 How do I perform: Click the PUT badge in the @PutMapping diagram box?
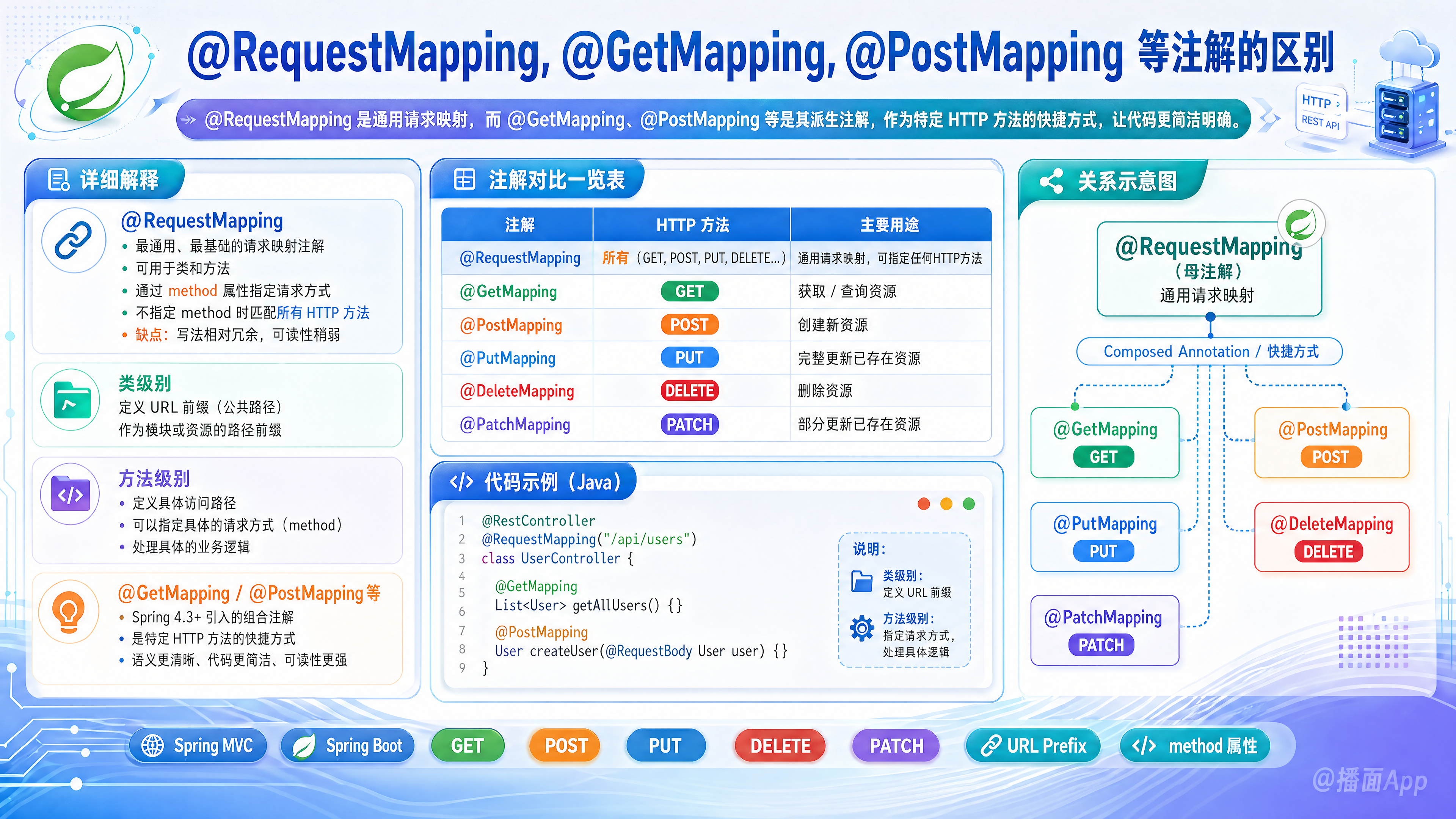coord(1103,551)
